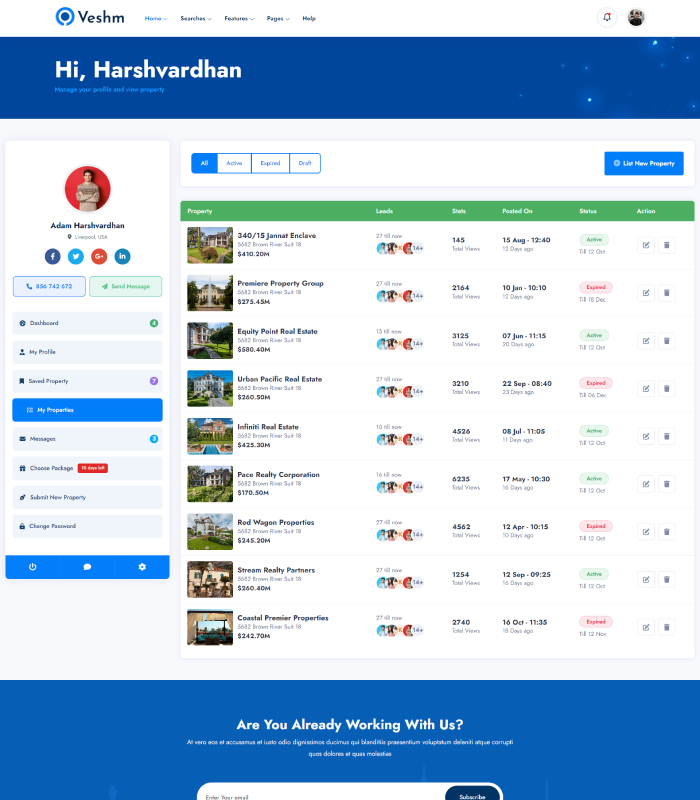Expand the Searches menu dropdown

point(196,18)
